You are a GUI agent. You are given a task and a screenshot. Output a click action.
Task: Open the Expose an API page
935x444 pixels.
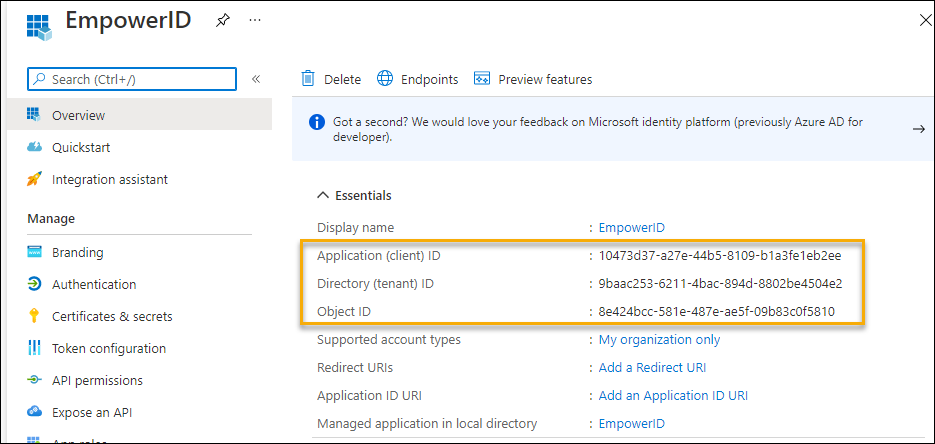(92, 412)
